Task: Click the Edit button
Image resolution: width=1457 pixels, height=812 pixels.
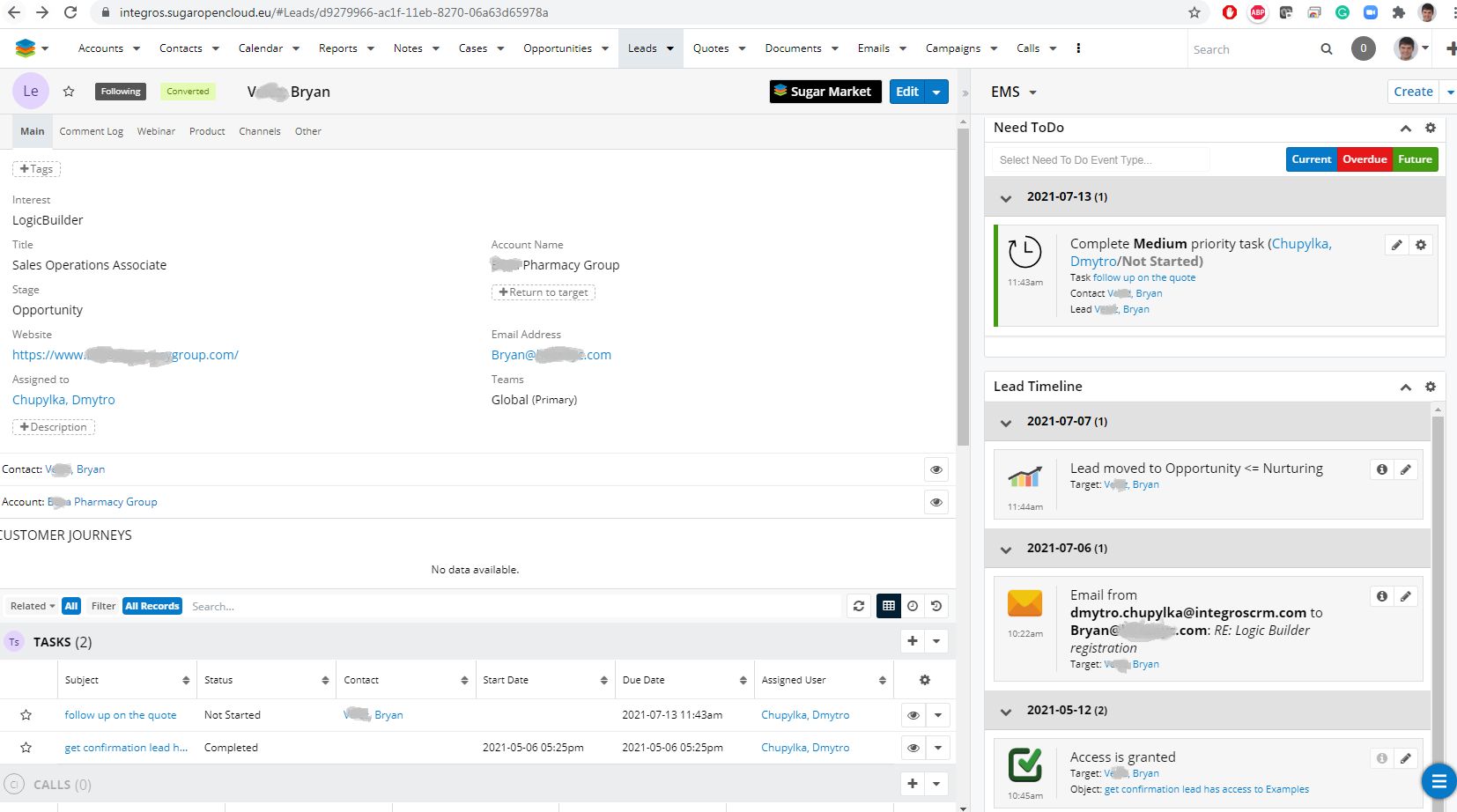Action: [x=907, y=92]
